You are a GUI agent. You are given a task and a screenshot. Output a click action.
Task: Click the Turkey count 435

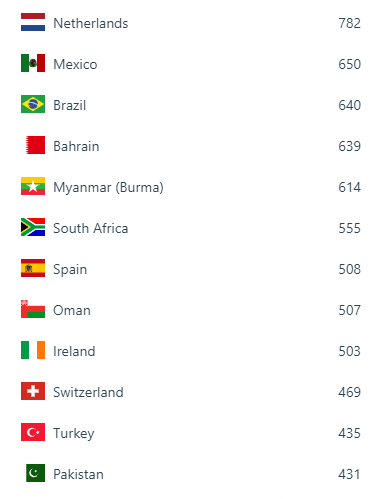pos(349,433)
